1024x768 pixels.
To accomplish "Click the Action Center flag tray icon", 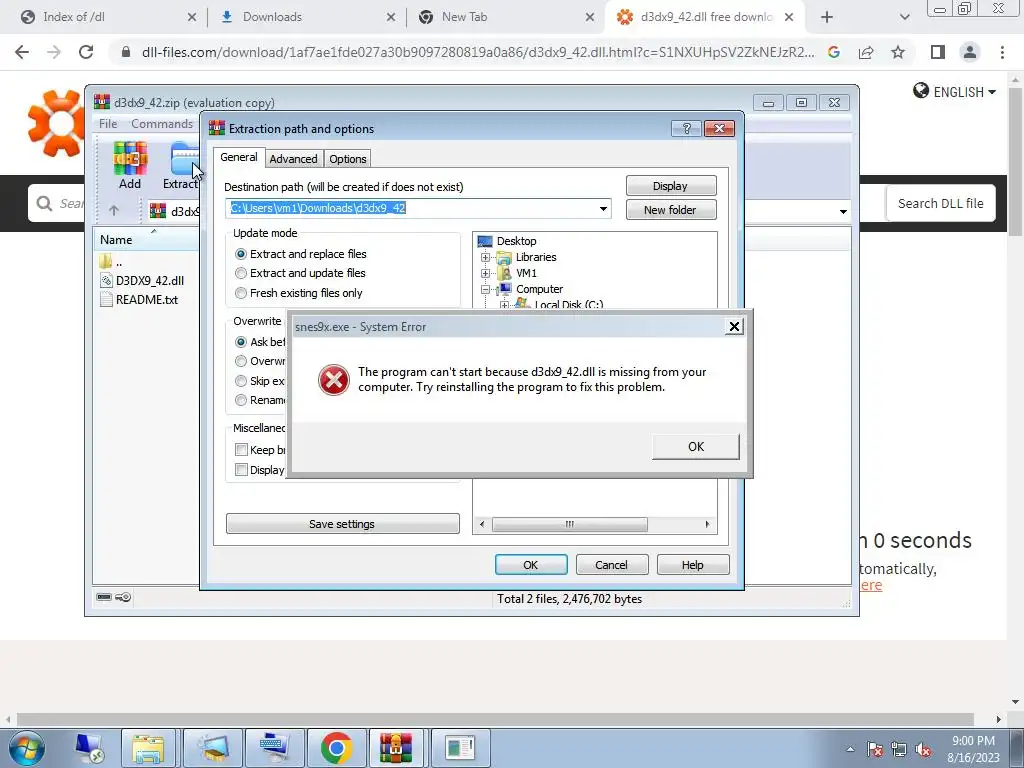I will click(875, 750).
